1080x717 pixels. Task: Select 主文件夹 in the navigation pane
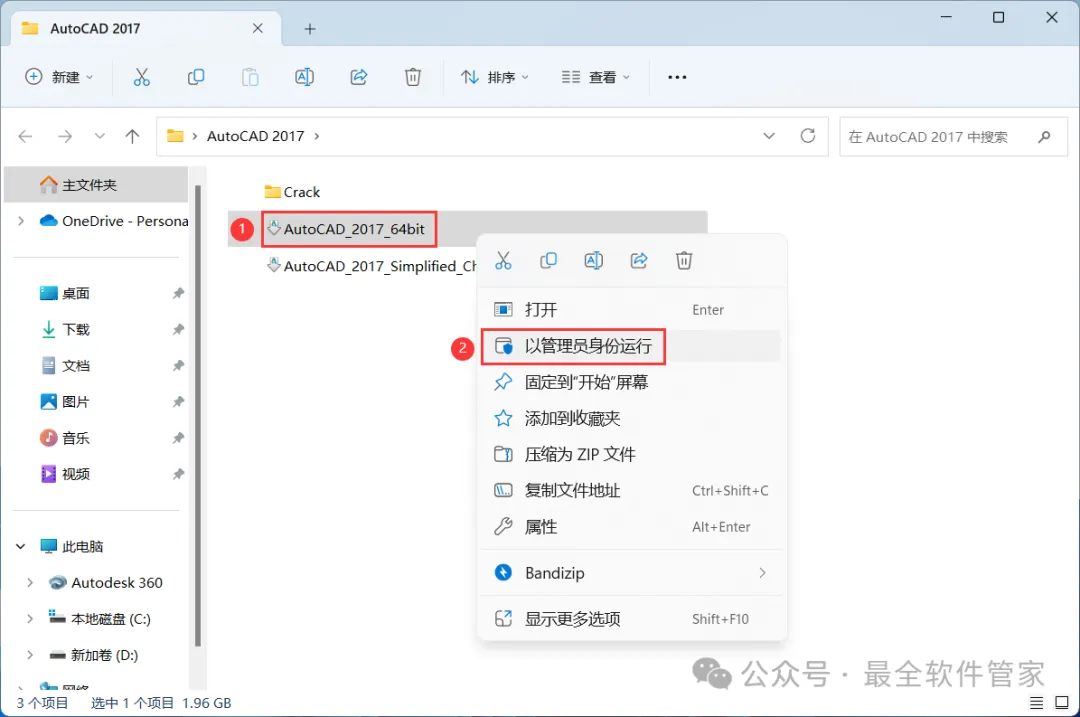tap(96, 185)
